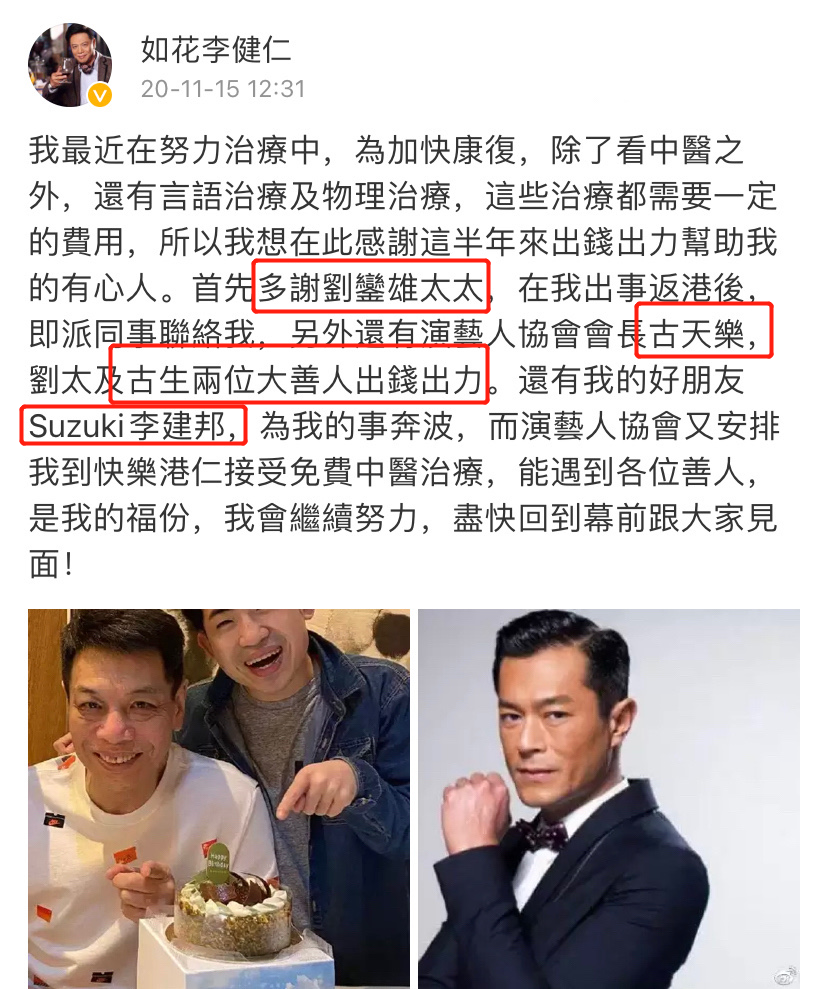Click the text 言語治療及物理治療
Image resolution: width=828 pixels, height=989 pixels.
point(306,196)
